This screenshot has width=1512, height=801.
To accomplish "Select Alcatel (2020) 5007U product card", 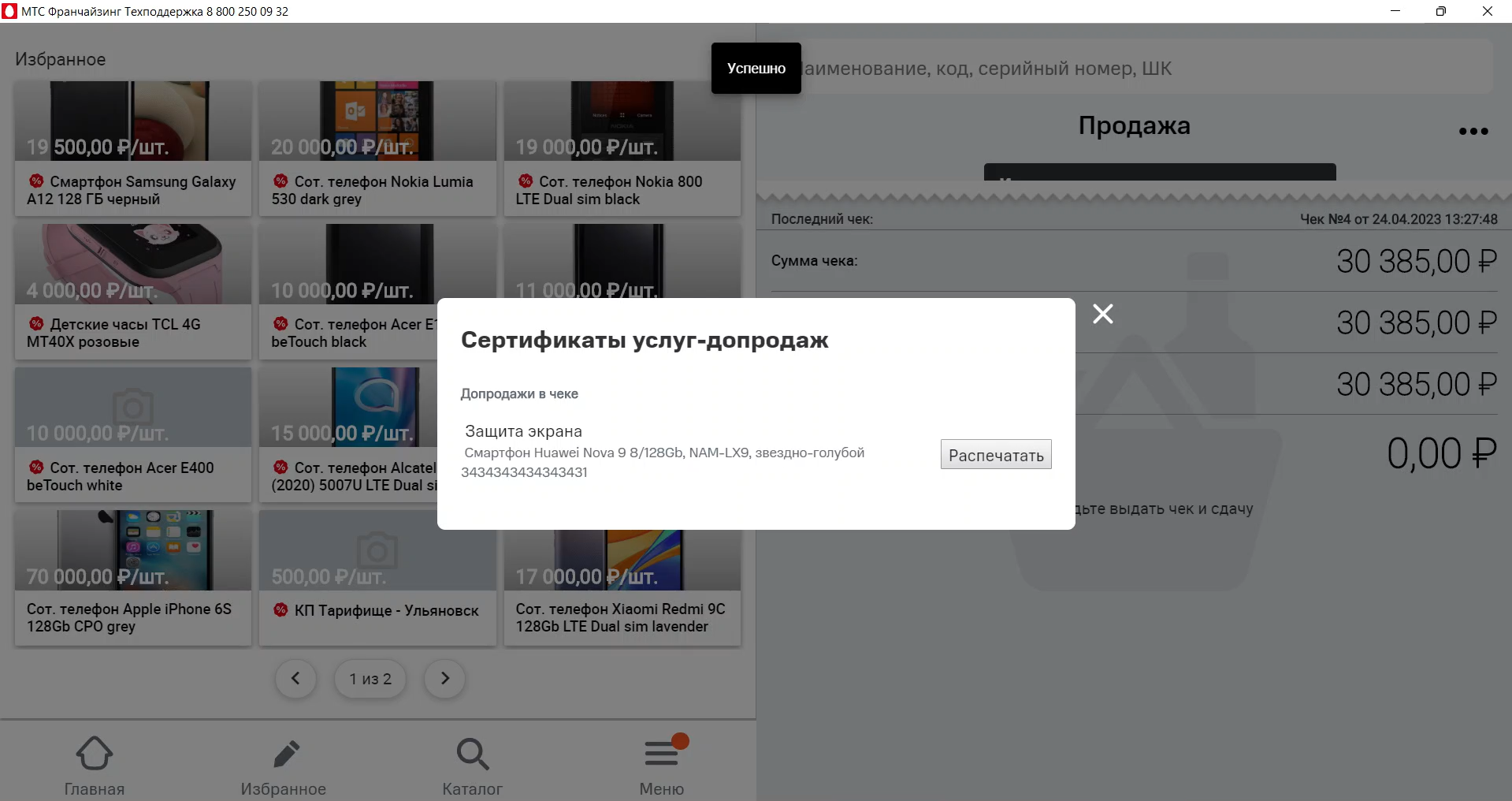I will coord(348,434).
